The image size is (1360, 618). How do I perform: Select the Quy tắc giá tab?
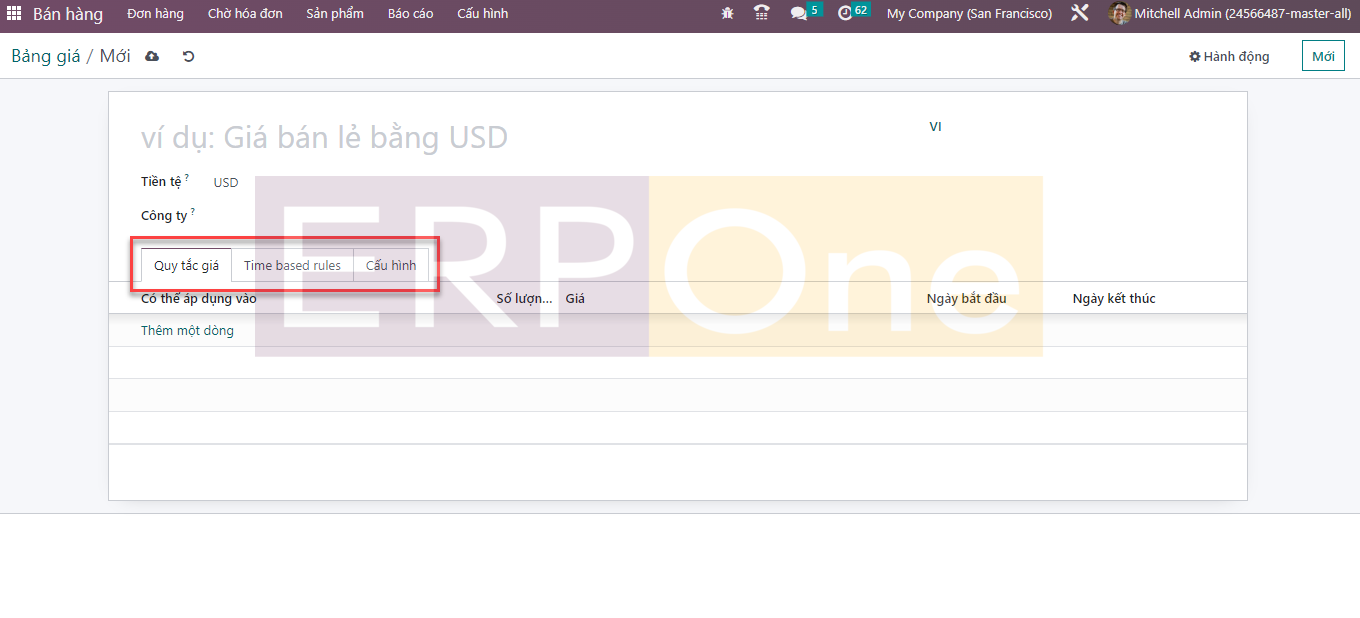(x=186, y=266)
